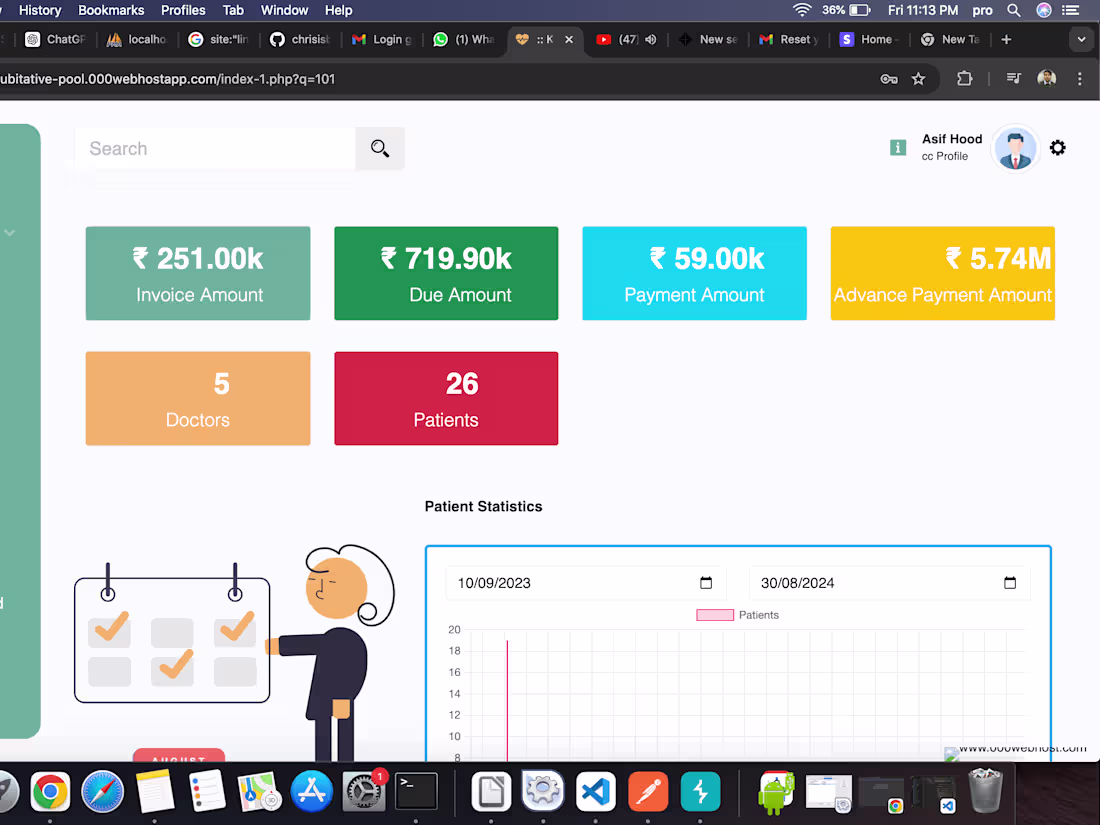Open the ChatGPT bookmark in the bookmarks bar
The width and height of the screenshot is (1100, 825).
click(x=54, y=39)
